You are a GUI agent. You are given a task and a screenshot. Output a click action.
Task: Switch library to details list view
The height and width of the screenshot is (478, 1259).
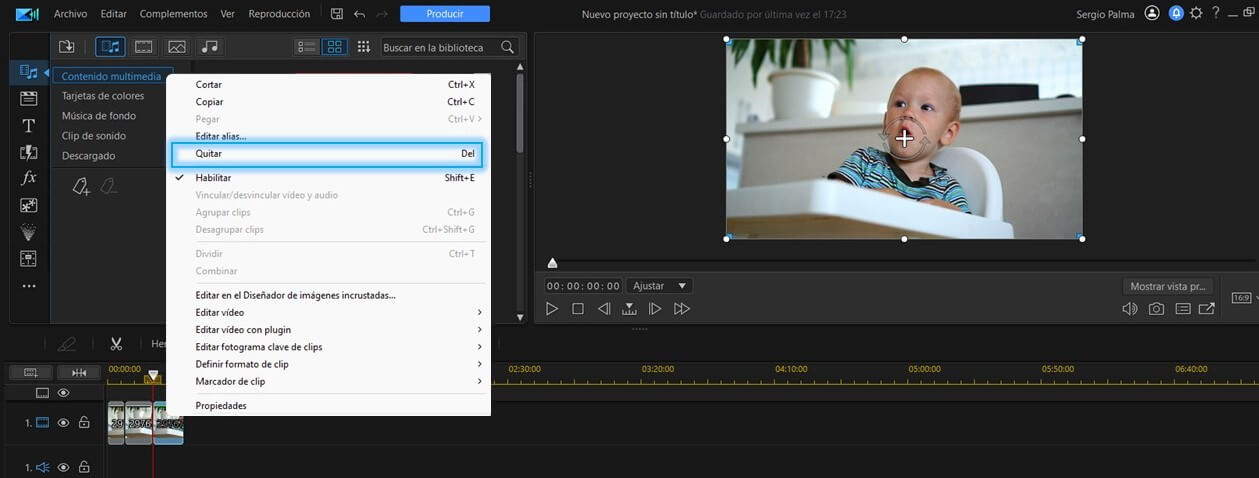pyautogui.click(x=307, y=47)
